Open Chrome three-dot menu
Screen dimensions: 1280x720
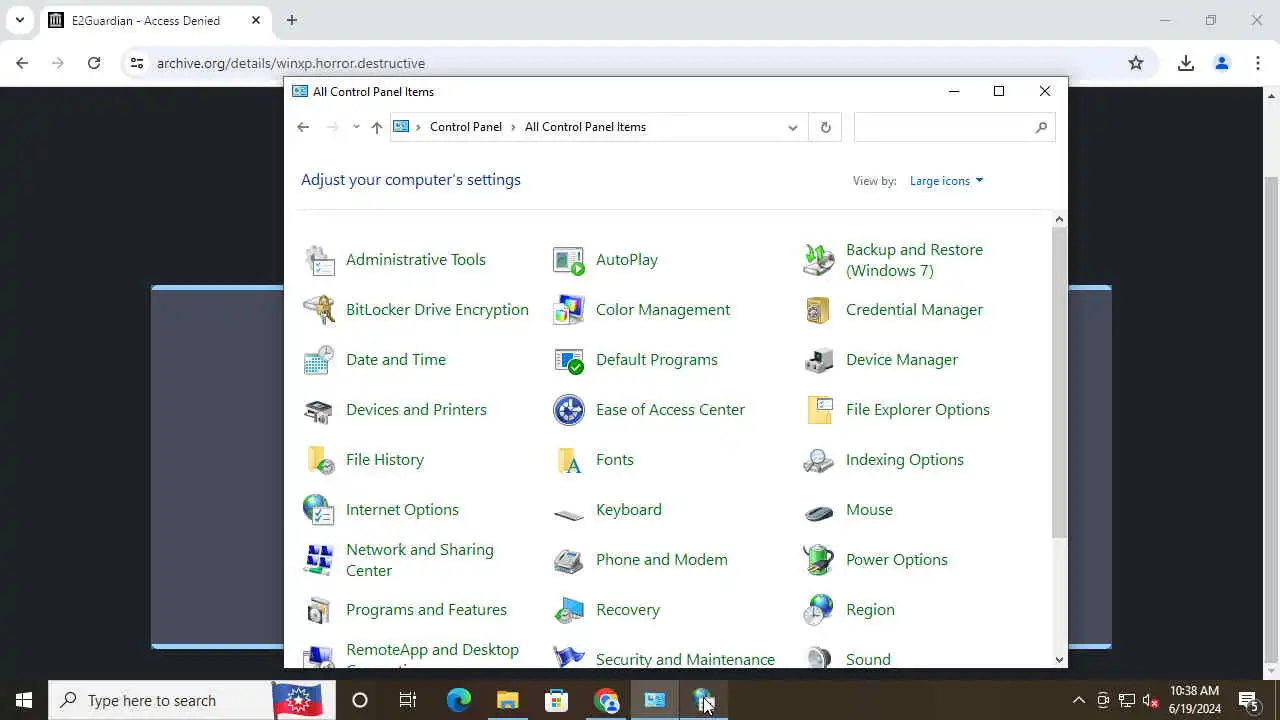[1258, 63]
